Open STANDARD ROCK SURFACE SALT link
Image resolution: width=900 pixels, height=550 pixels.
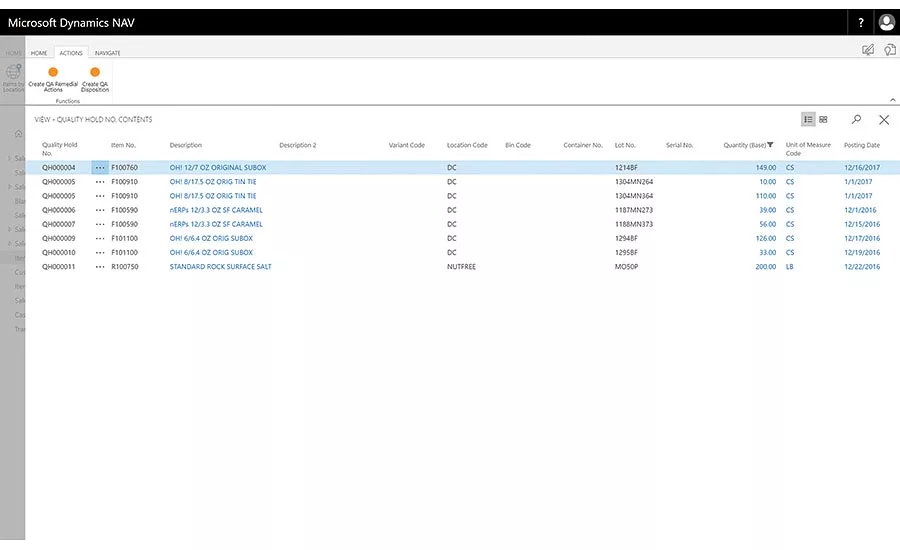pyautogui.click(x=220, y=267)
